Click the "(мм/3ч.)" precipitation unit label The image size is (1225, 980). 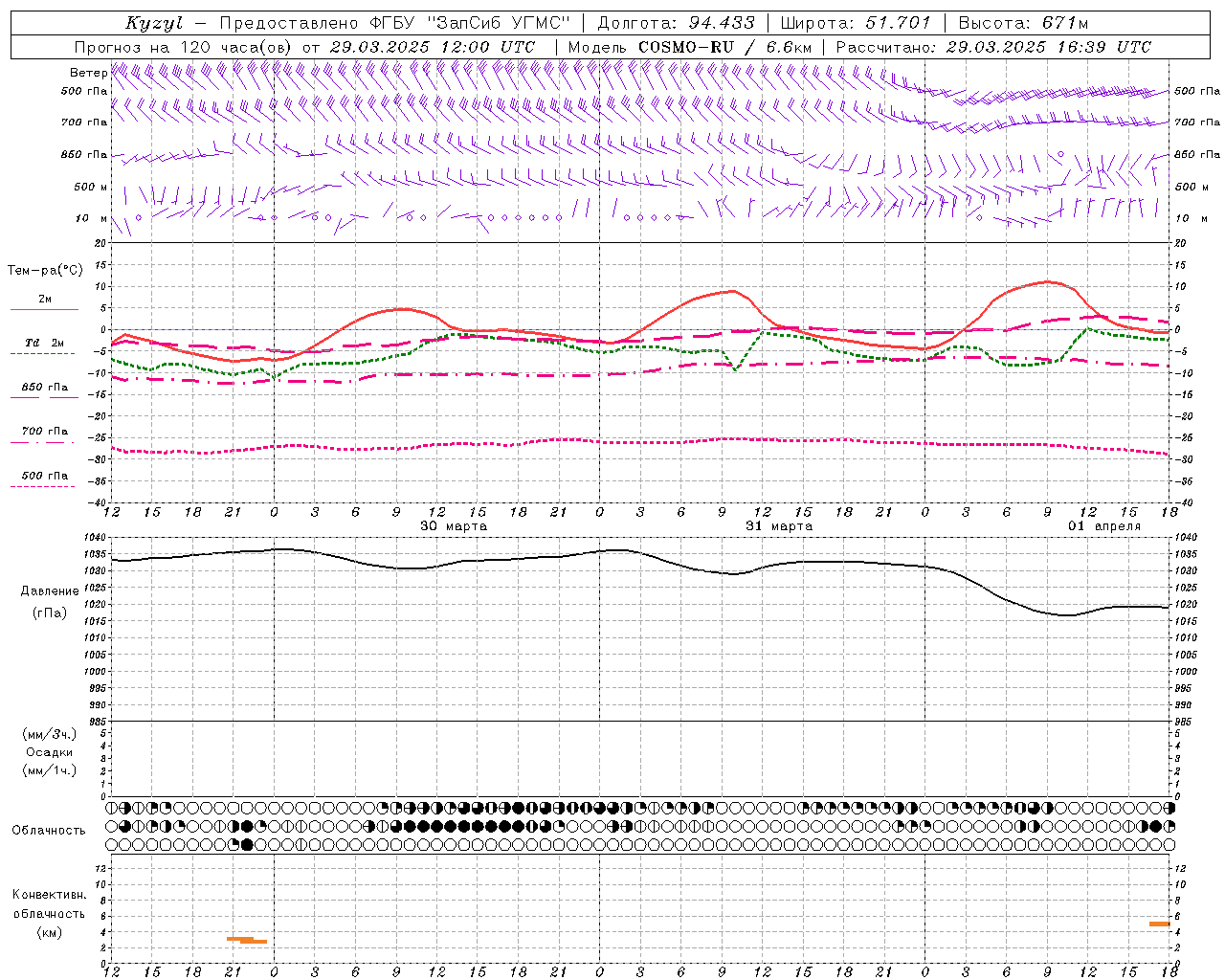50,734
